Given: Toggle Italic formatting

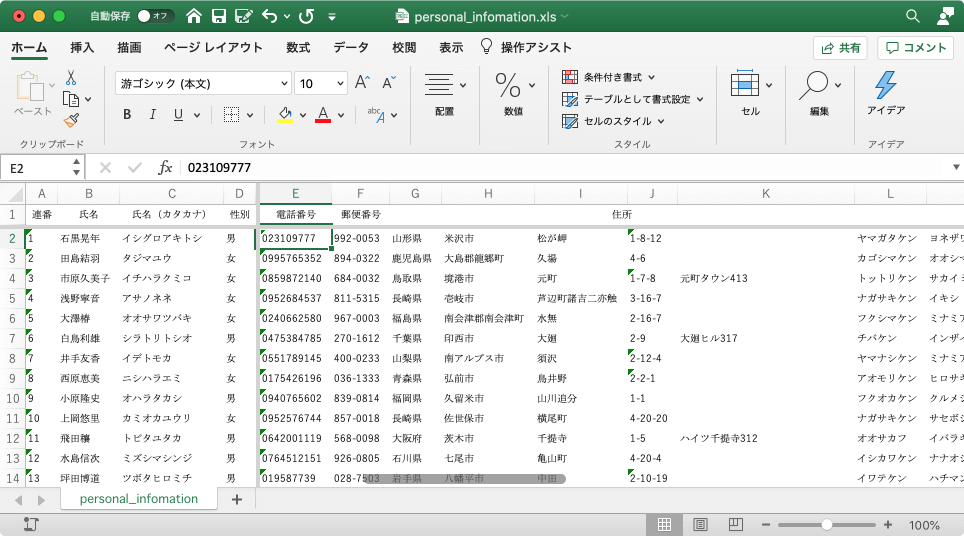Looking at the screenshot, I should coord(152,114).
